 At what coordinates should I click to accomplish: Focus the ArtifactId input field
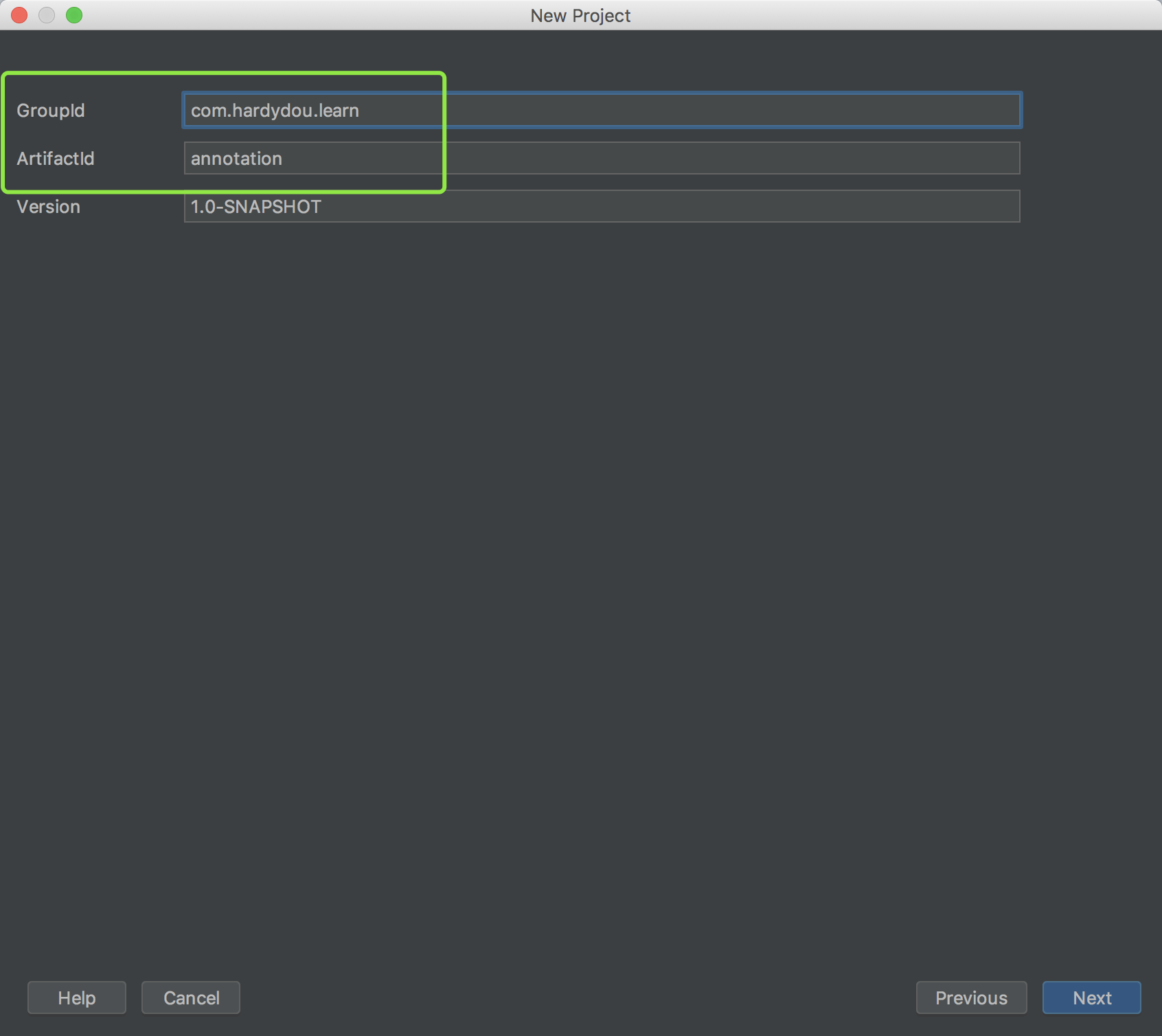pos(601,158)
